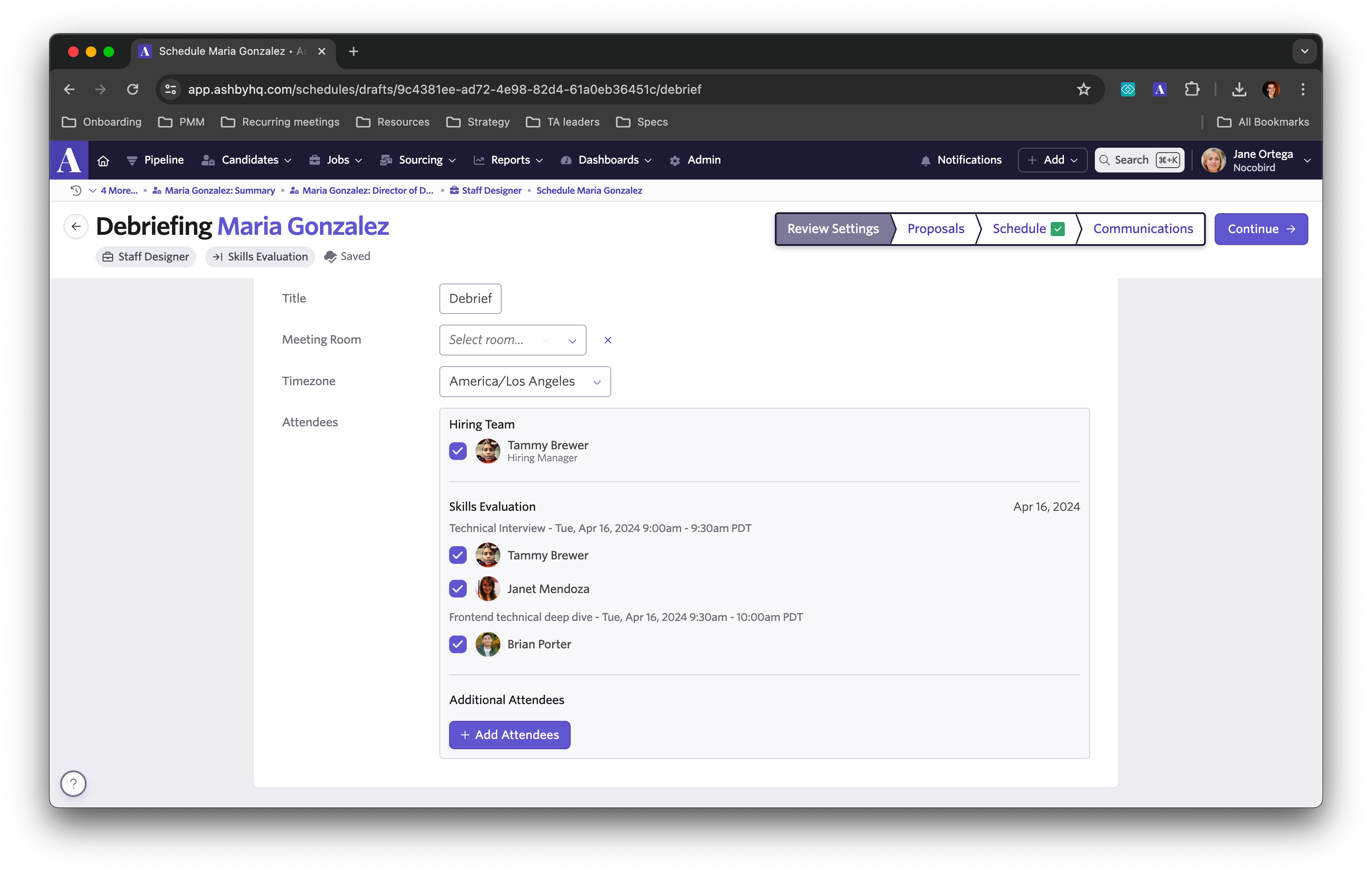Bookmark page with star icon
This screenshot has width=1372, height=873.
coord(1083,89)
